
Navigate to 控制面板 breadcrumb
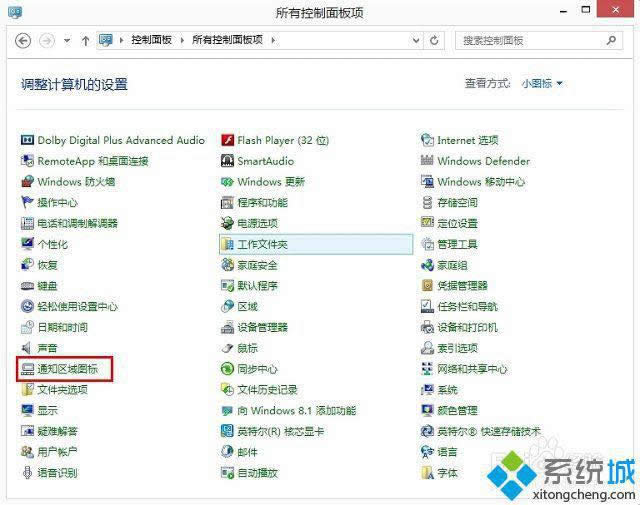(x=151, y=40)
